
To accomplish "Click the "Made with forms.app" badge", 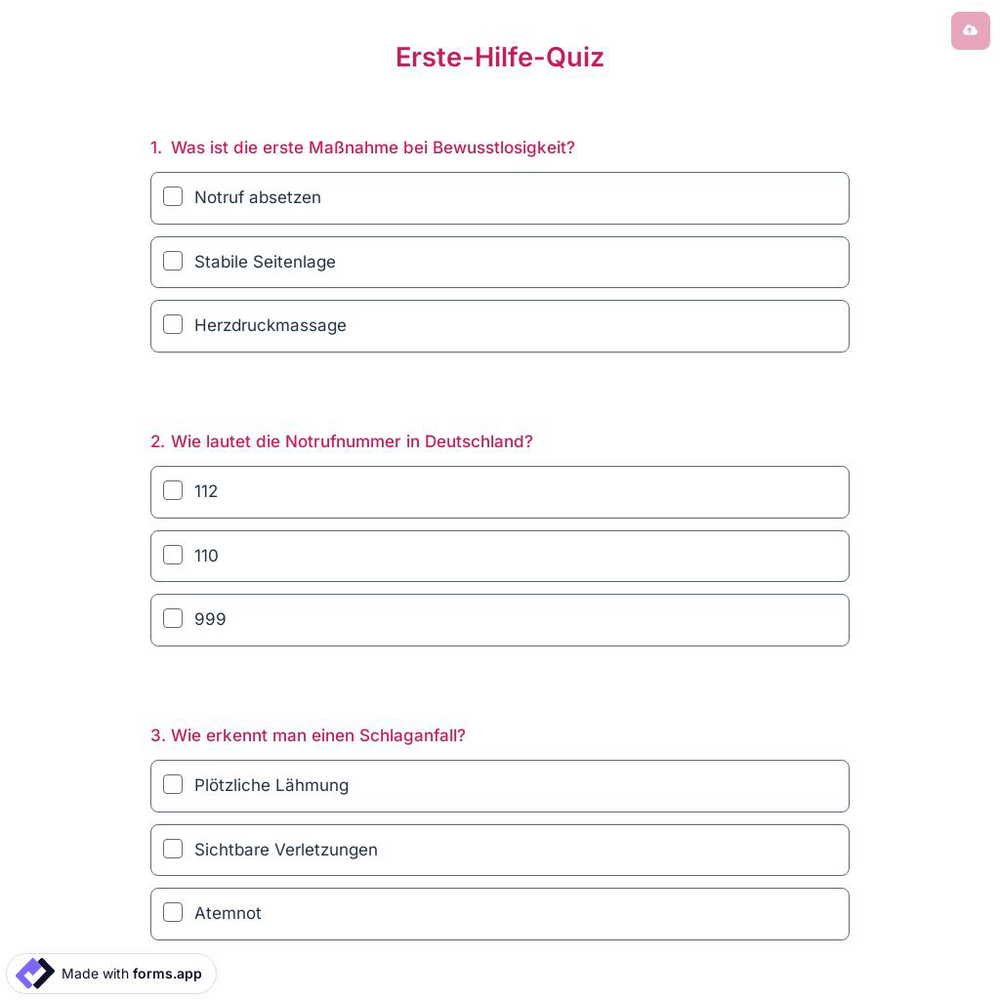I will (x=111, y=973).
